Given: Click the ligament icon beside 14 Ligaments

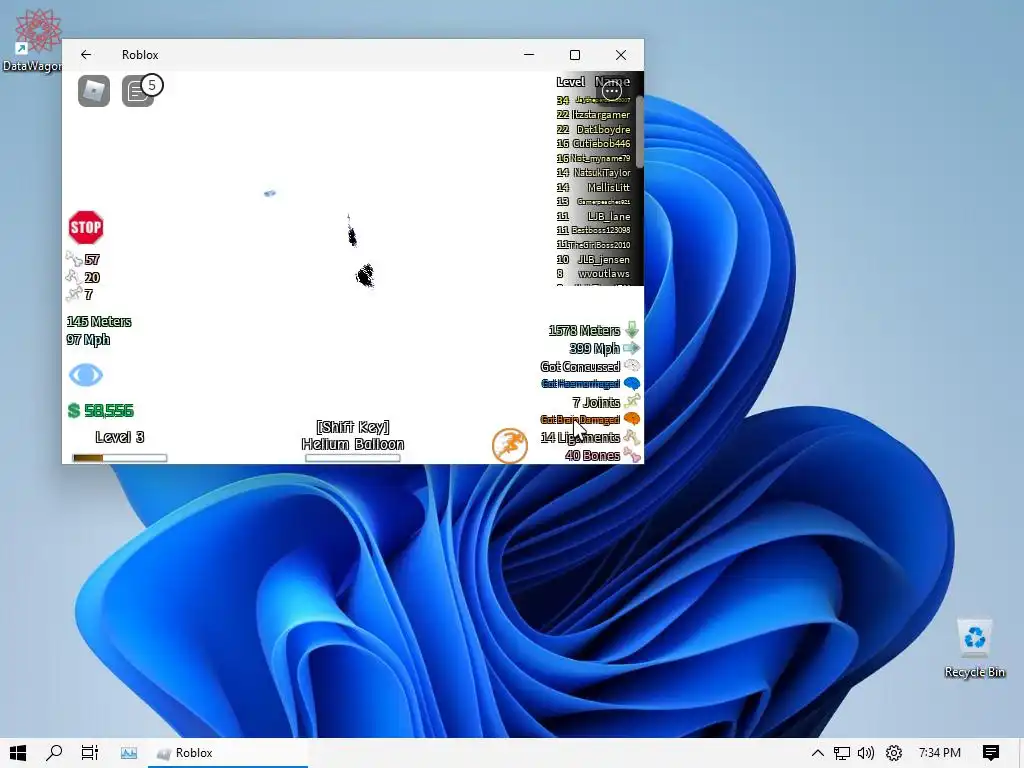Looking at the screenshot, I should point(632,437).
